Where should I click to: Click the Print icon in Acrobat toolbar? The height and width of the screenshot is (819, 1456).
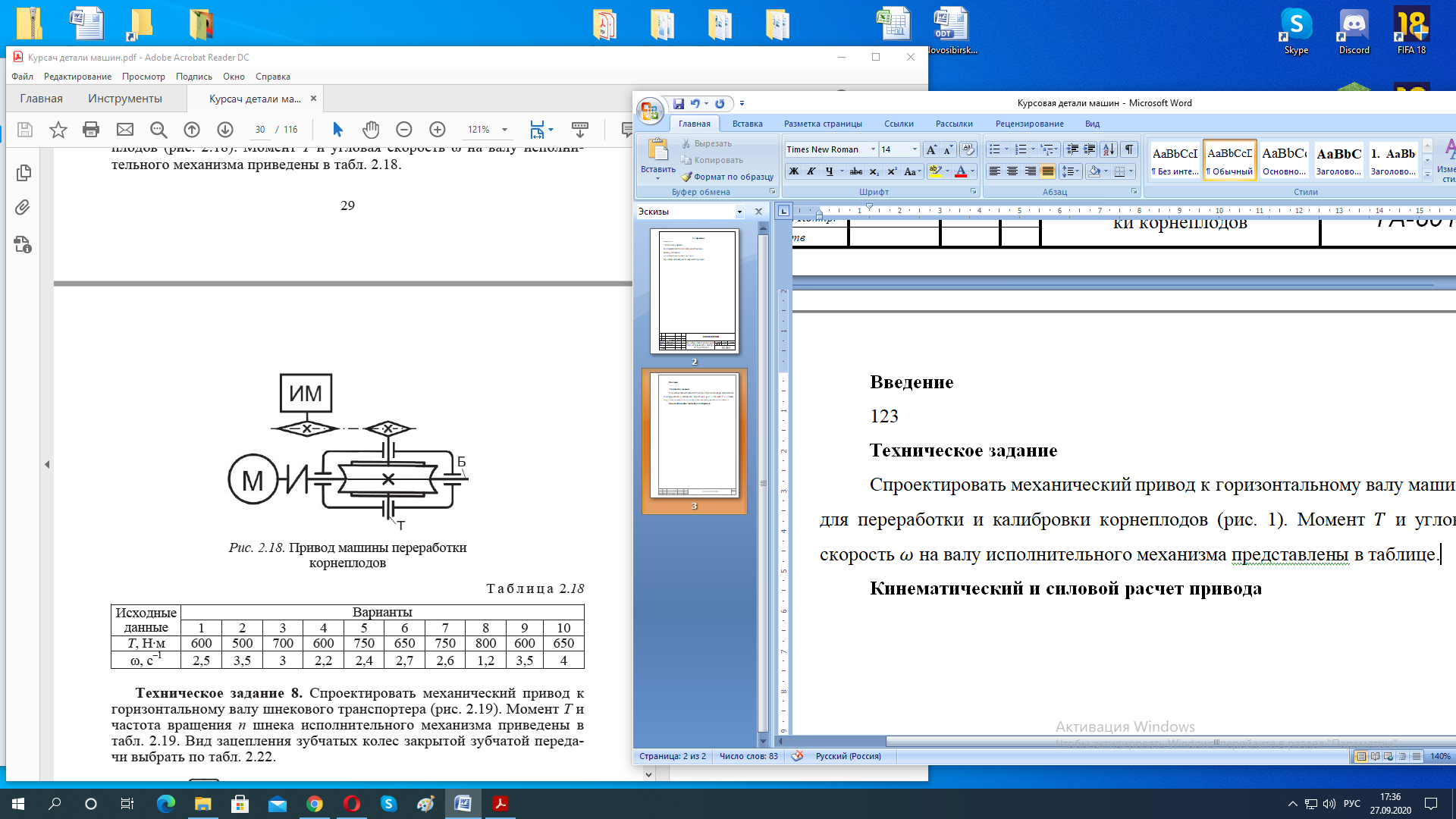coord(91,130)
